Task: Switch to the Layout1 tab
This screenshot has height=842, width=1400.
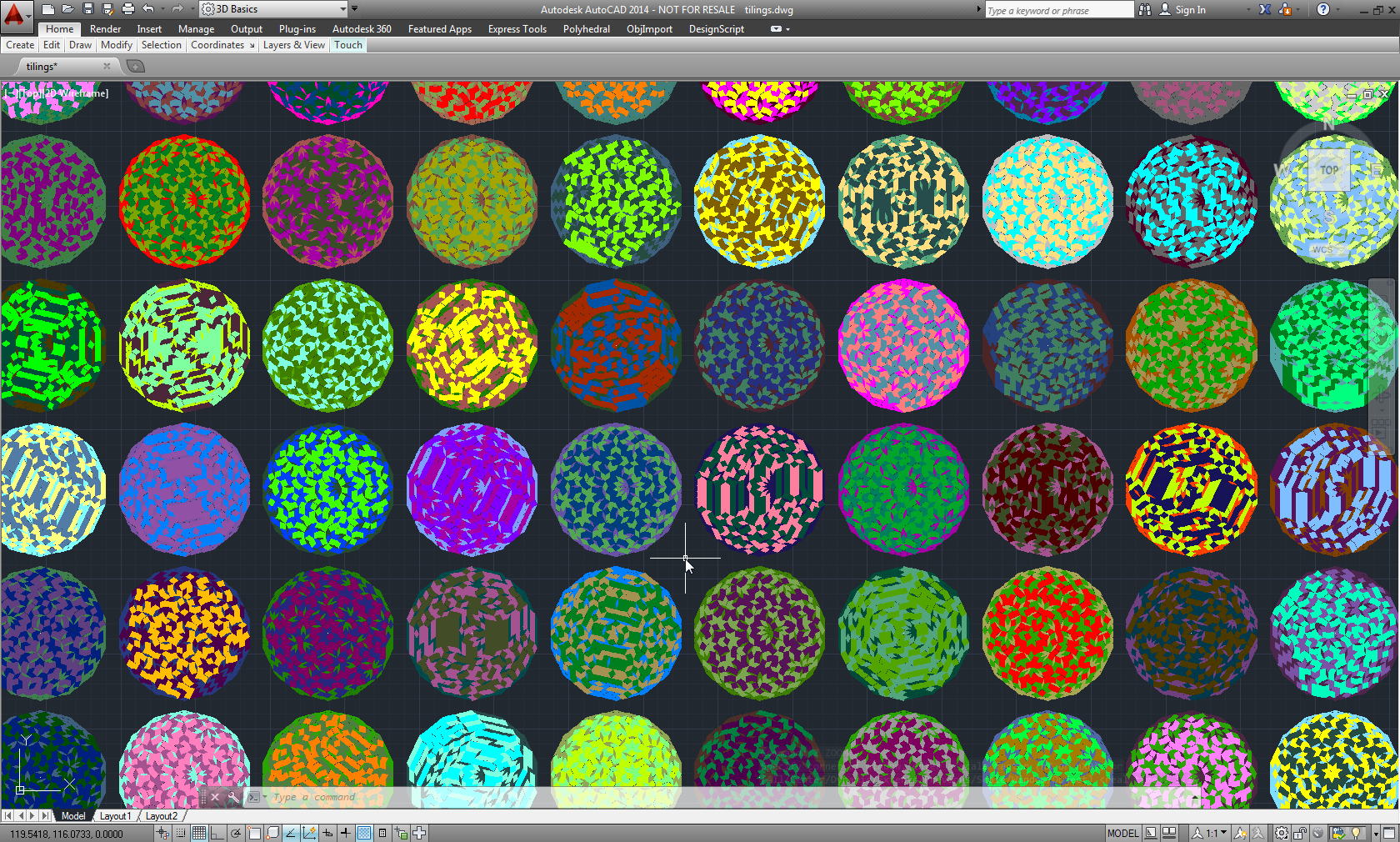Action: pyautogui.click(x=115, y=816)
